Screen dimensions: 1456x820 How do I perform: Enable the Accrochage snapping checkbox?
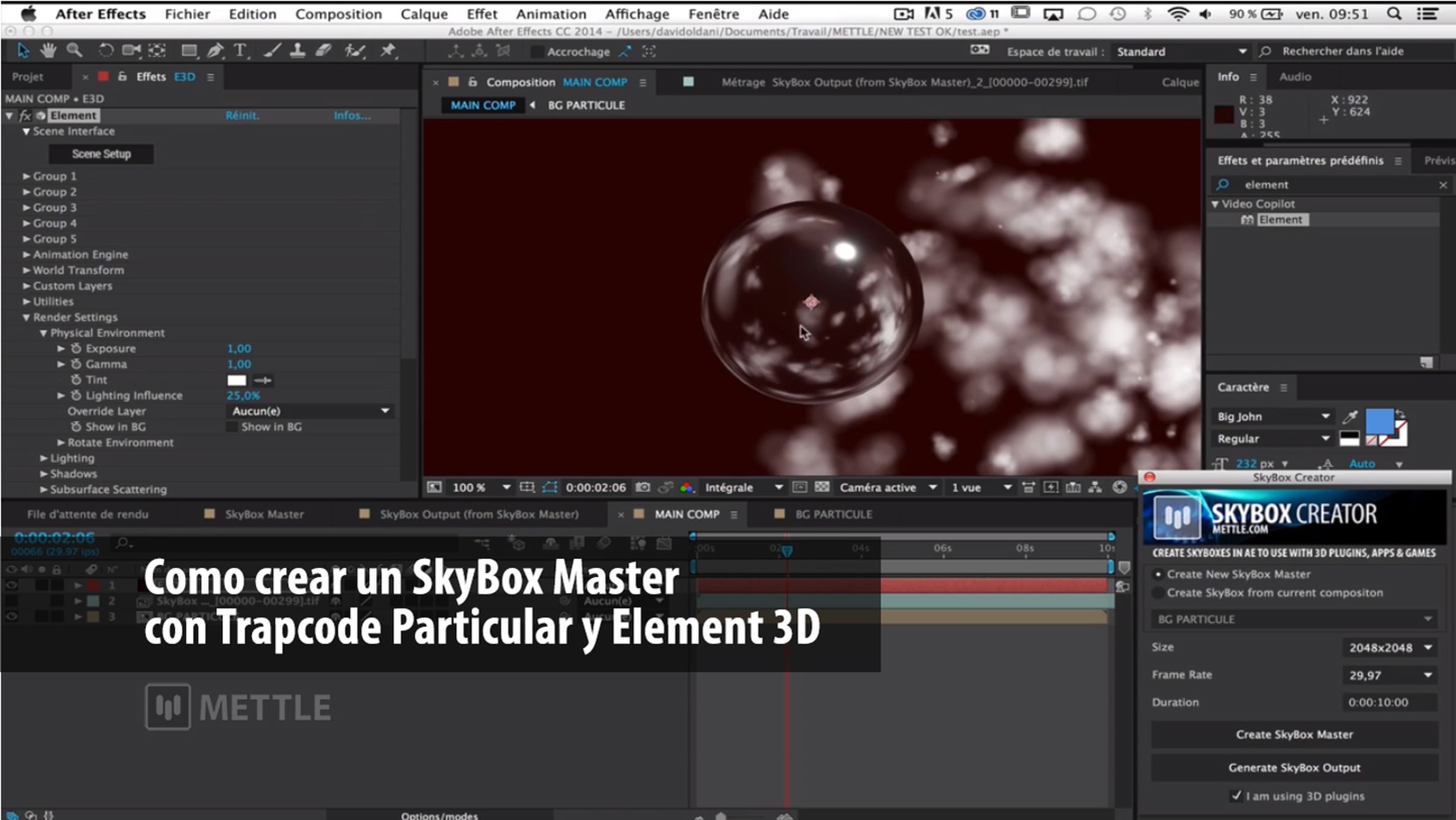click(x=537, y=52)
